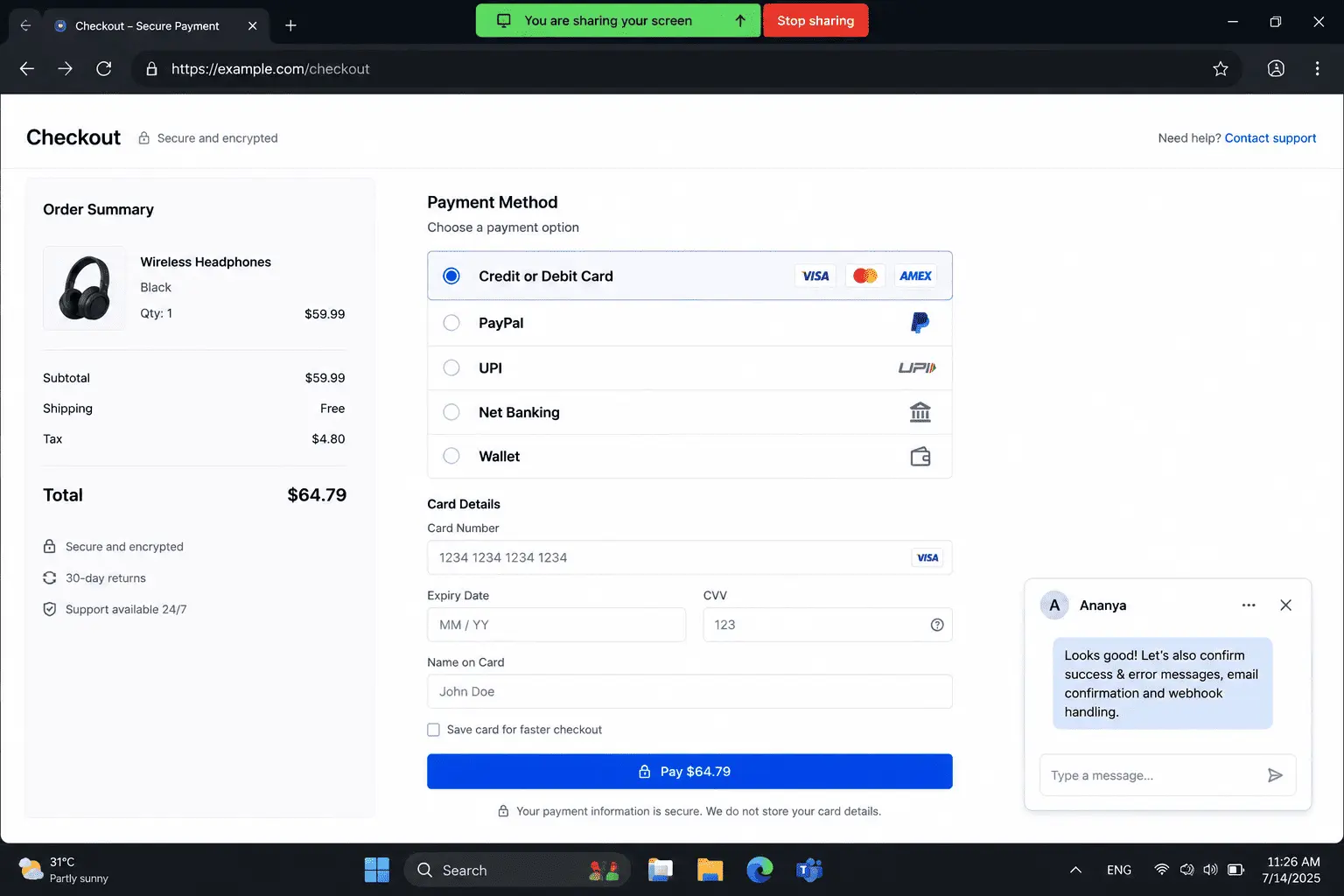This screenshot has width=1344, height=896.
Task: Click Ananya's avatar in chat header
Action: 1054,605
